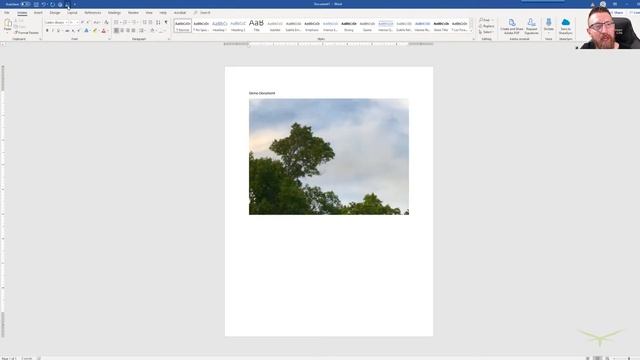
Task: Click the Text Effects icon
Action: [x=87, y=31]
